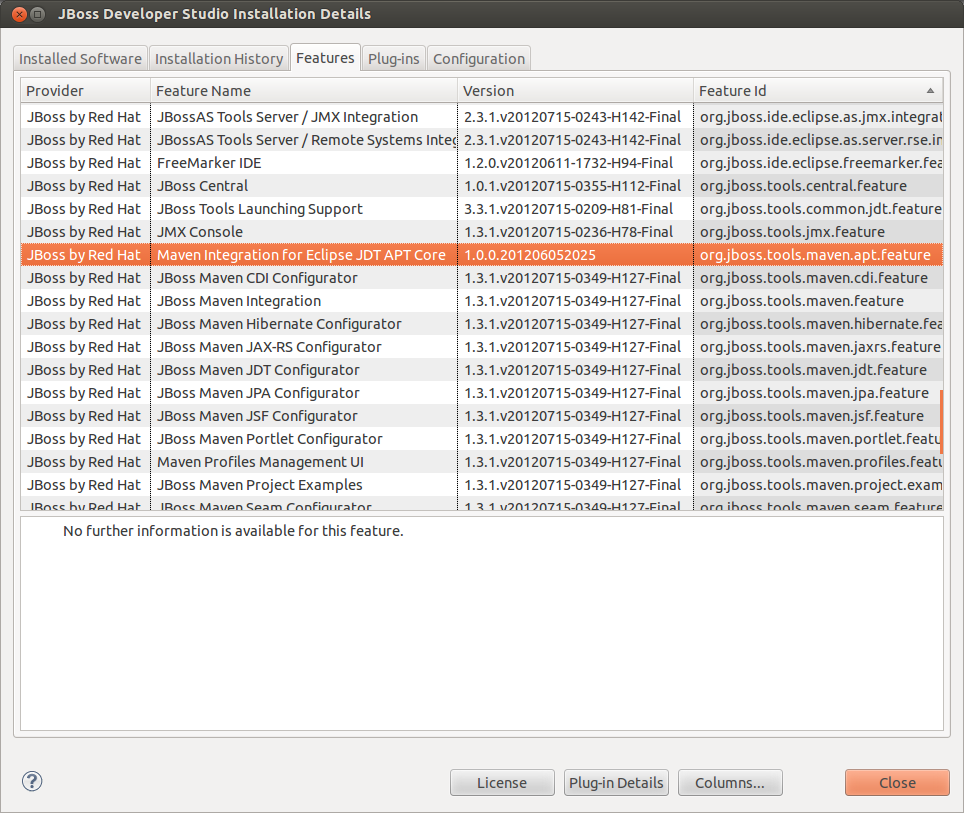Click the feature description text area

481,623
